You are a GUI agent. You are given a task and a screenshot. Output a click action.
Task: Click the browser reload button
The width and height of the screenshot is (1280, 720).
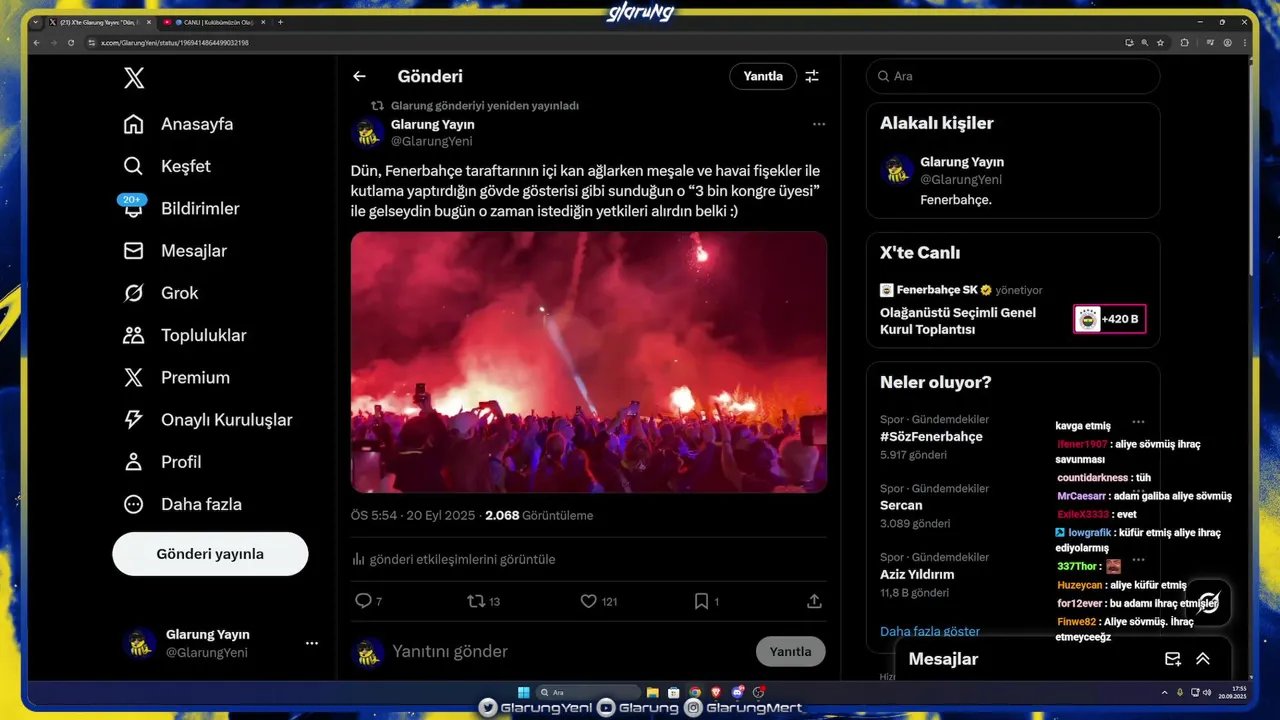tap(71, 43)
